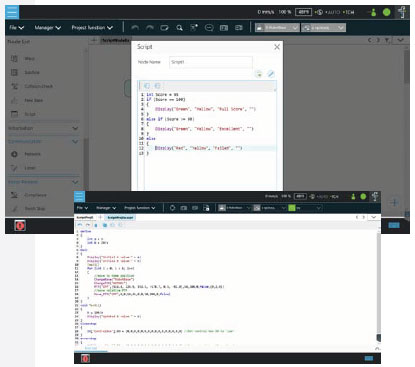Screen dimensions: 415x367
Task: Click the robot arm icon in lower window
Action: [375, 196]
